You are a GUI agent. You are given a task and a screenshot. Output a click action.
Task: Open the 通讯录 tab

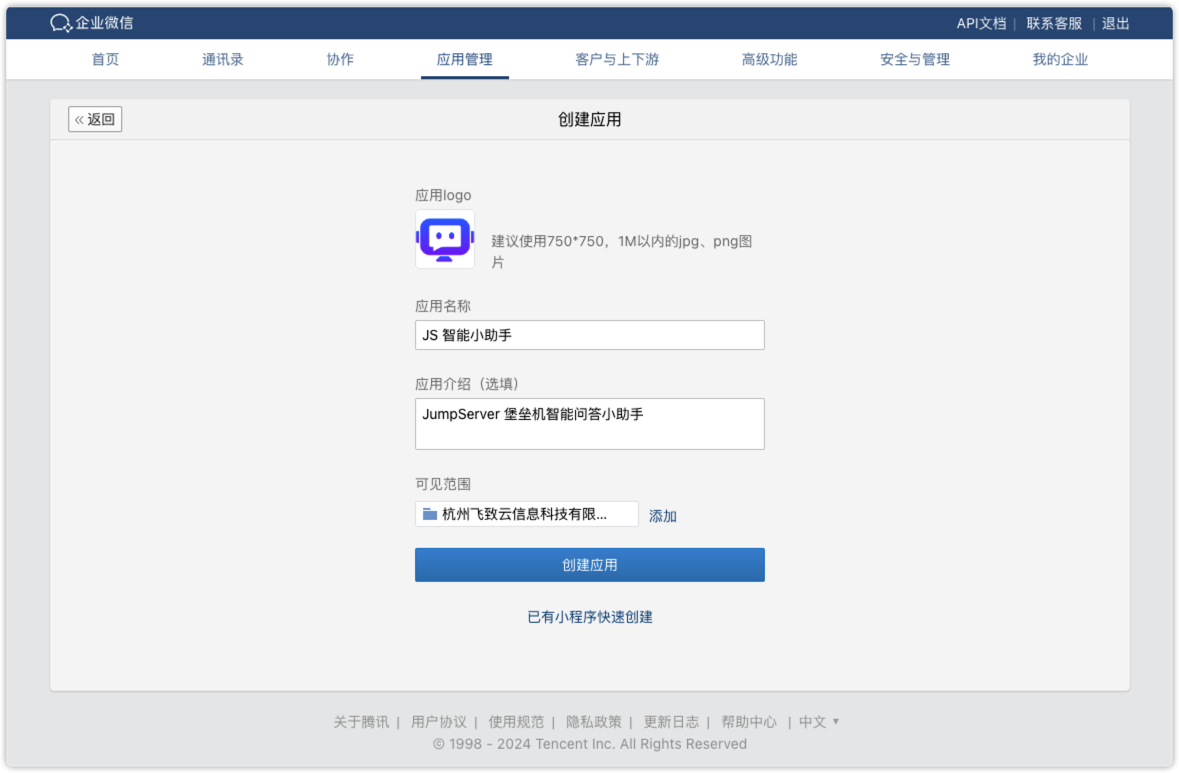point(222,59)
